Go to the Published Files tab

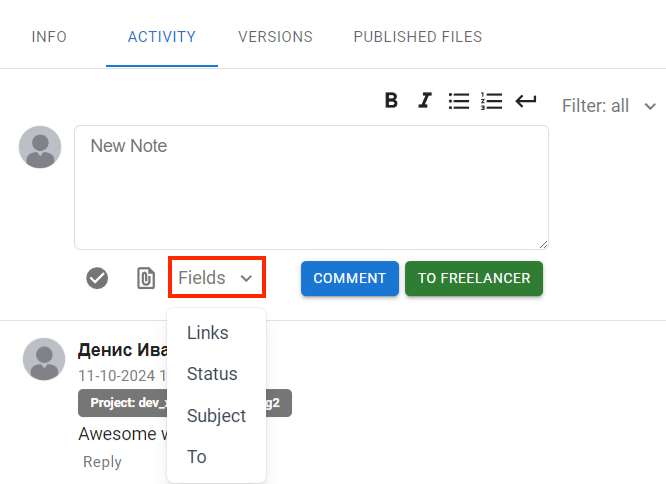417,37
